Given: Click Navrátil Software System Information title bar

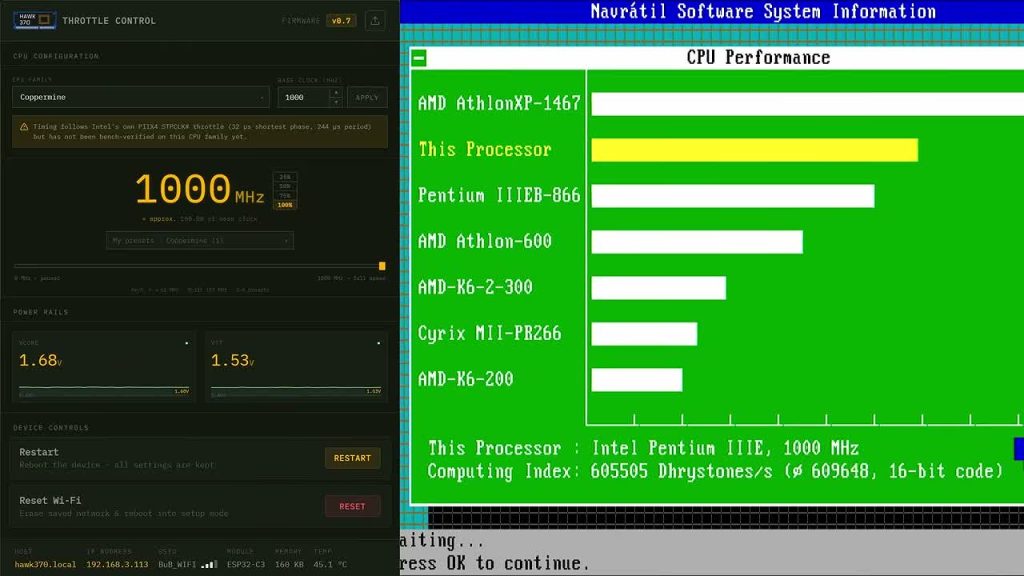Looking at the screenshot, I should 712,12.
